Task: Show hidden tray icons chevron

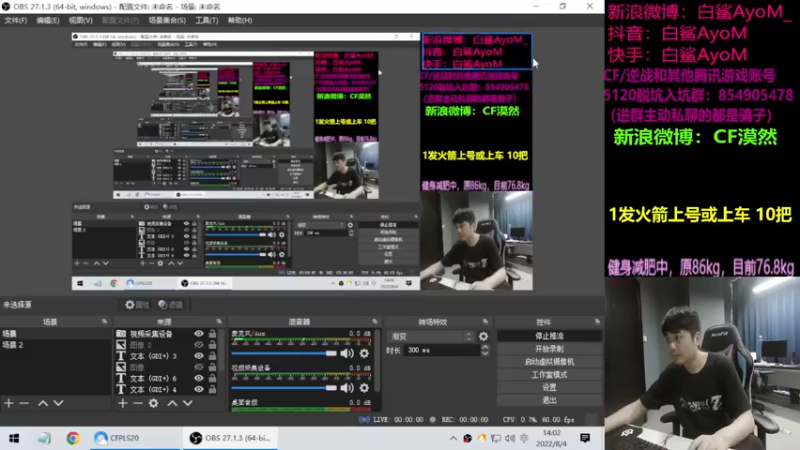Action: point(453,438)
